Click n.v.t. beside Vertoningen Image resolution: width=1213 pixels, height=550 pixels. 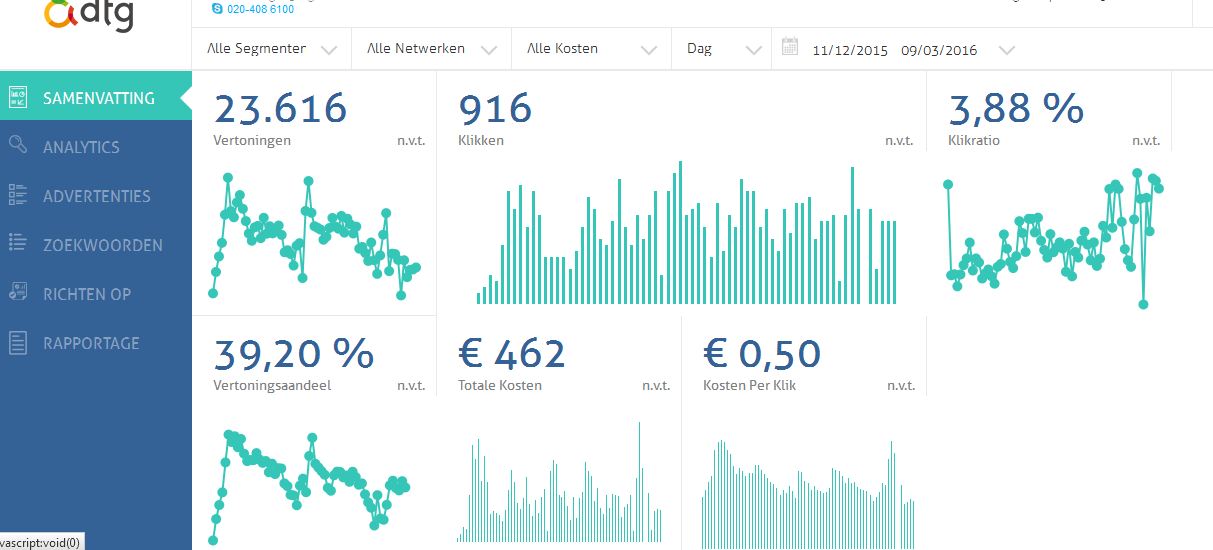411,141
